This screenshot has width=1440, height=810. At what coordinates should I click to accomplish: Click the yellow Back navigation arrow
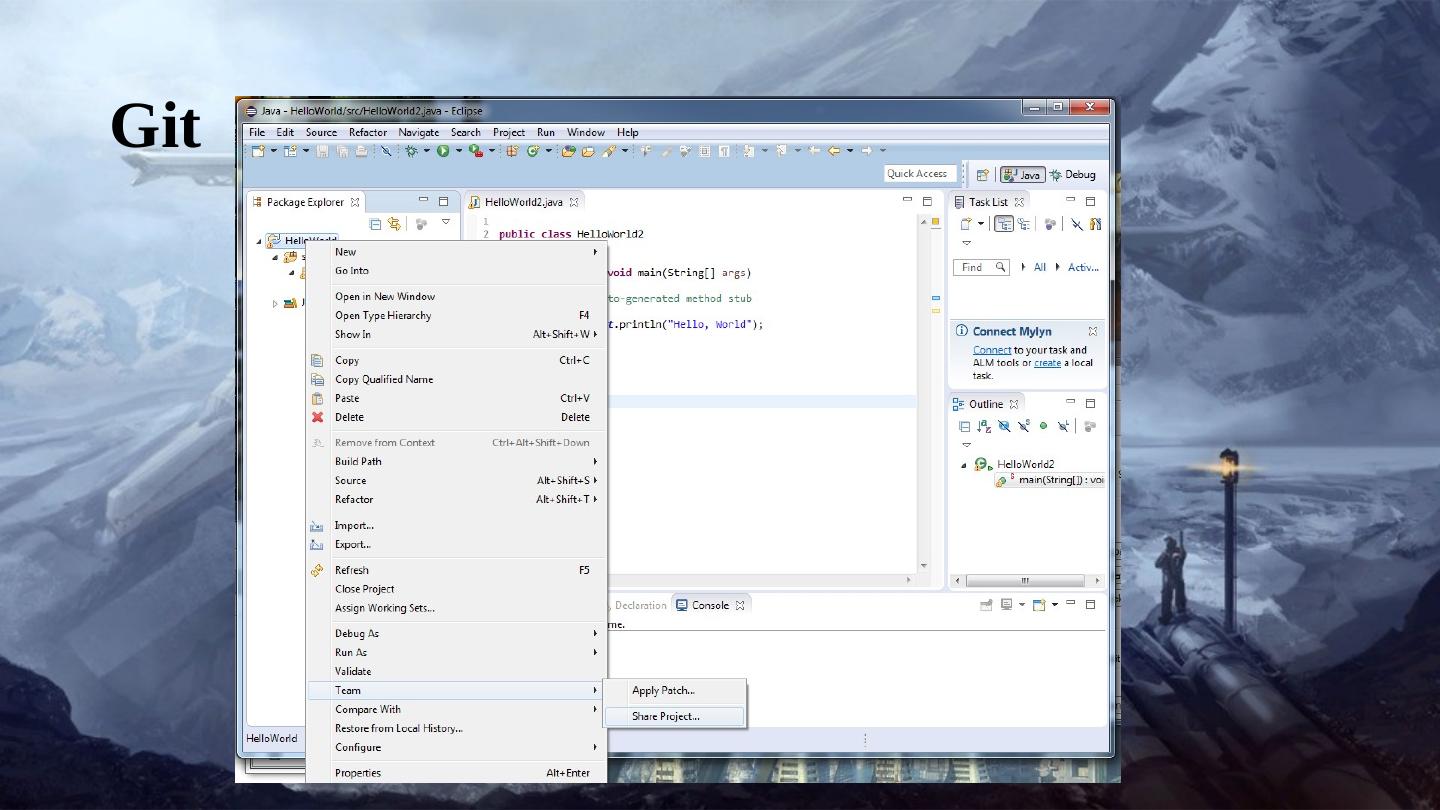833,151
